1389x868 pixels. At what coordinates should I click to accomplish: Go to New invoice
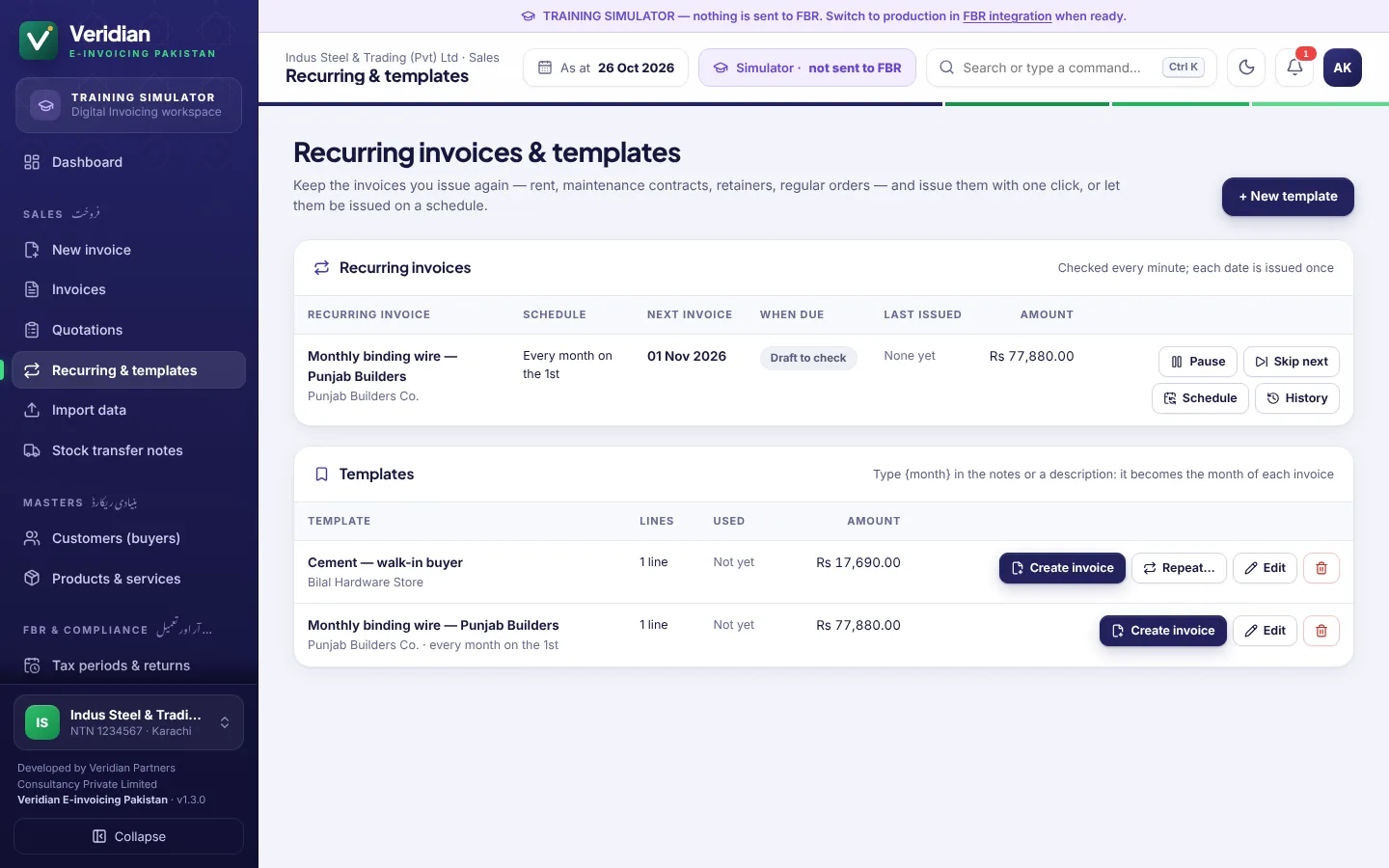point(128,250)
